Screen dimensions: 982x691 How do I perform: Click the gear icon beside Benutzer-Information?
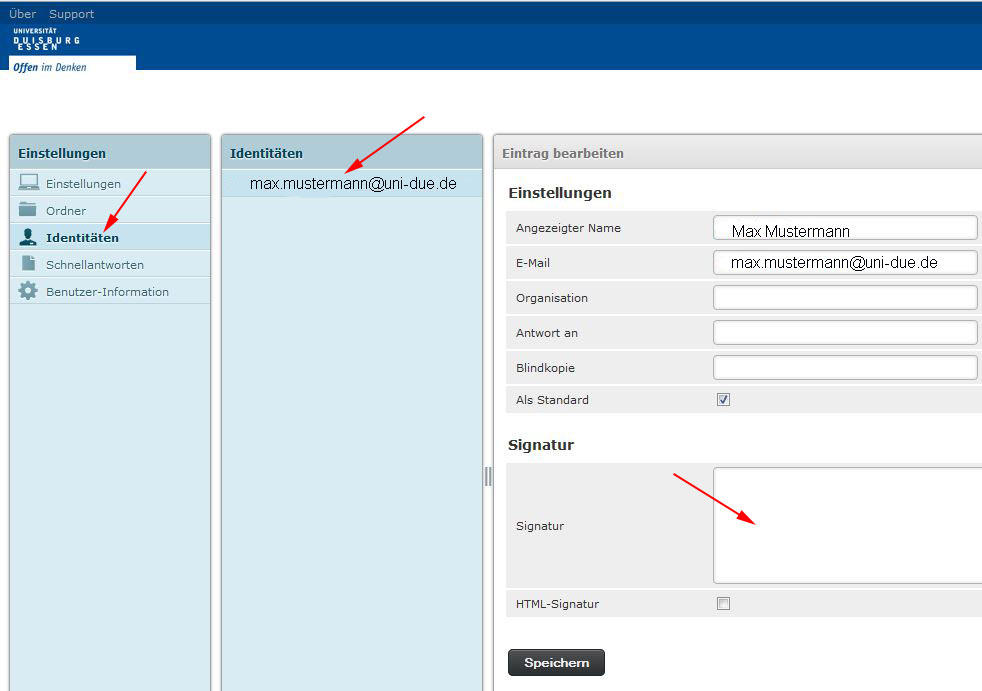[28, 291]
